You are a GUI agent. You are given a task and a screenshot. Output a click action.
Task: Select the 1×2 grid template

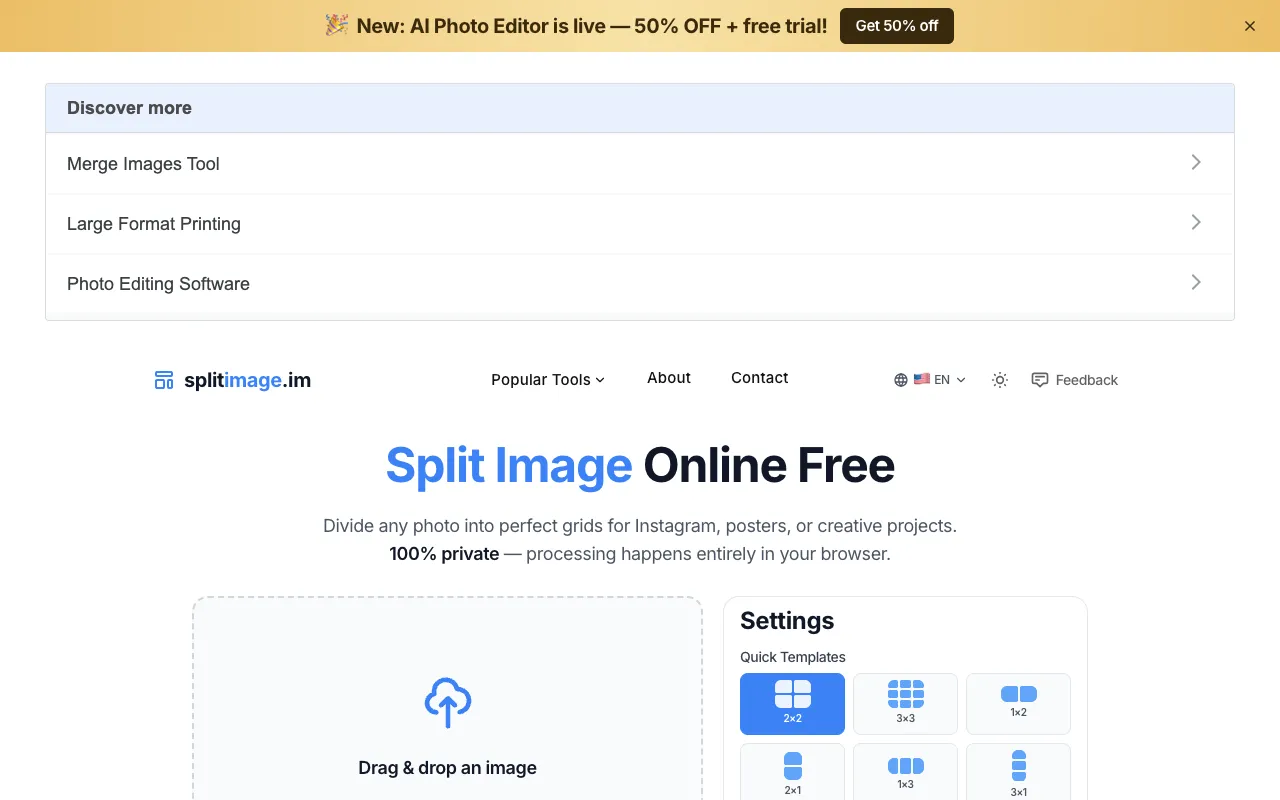1018,704
